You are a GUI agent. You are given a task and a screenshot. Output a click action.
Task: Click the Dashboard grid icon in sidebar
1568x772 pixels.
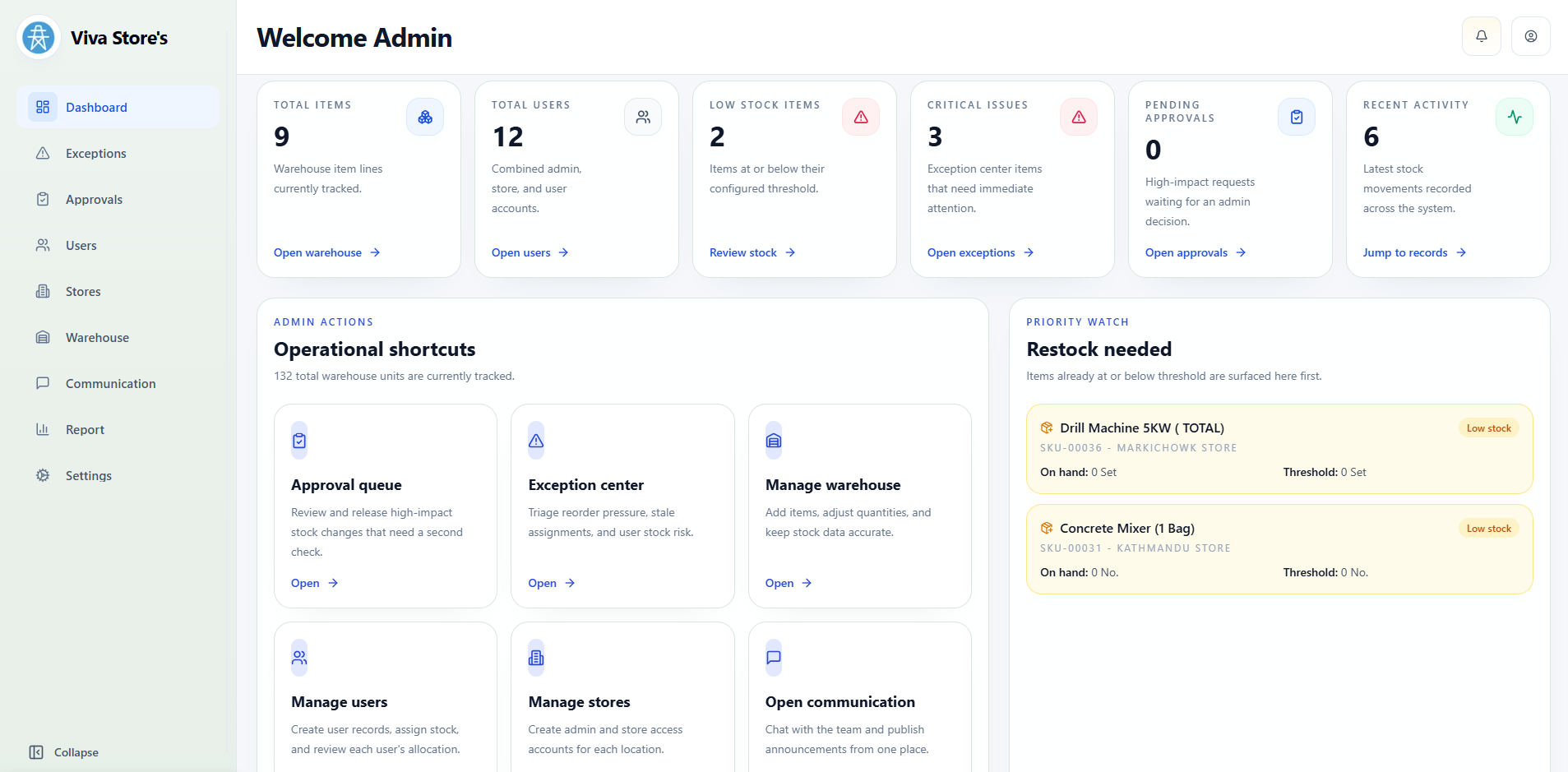(43, 107)
